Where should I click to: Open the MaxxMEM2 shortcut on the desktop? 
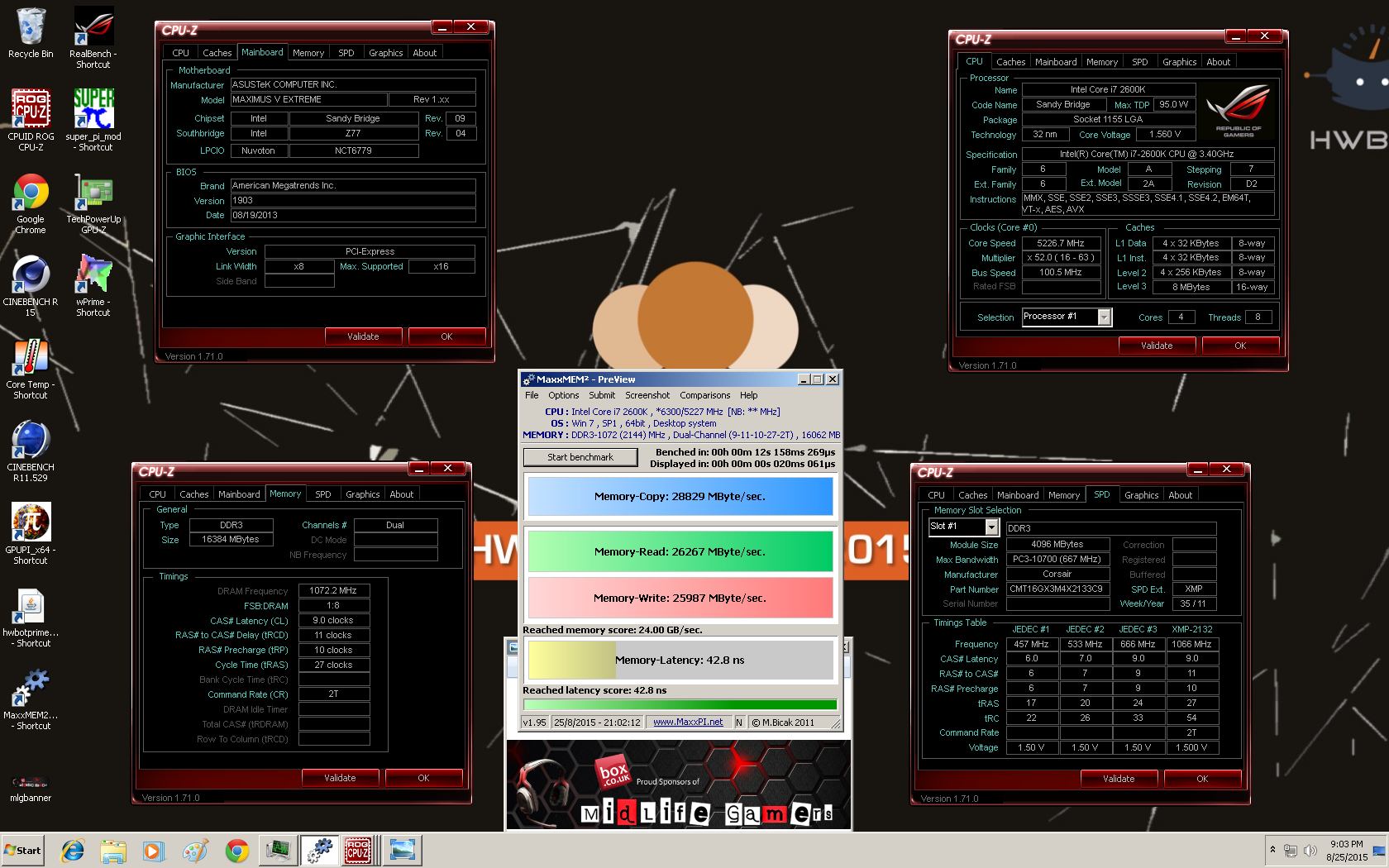pyautogui.click(x=31, y=699)
